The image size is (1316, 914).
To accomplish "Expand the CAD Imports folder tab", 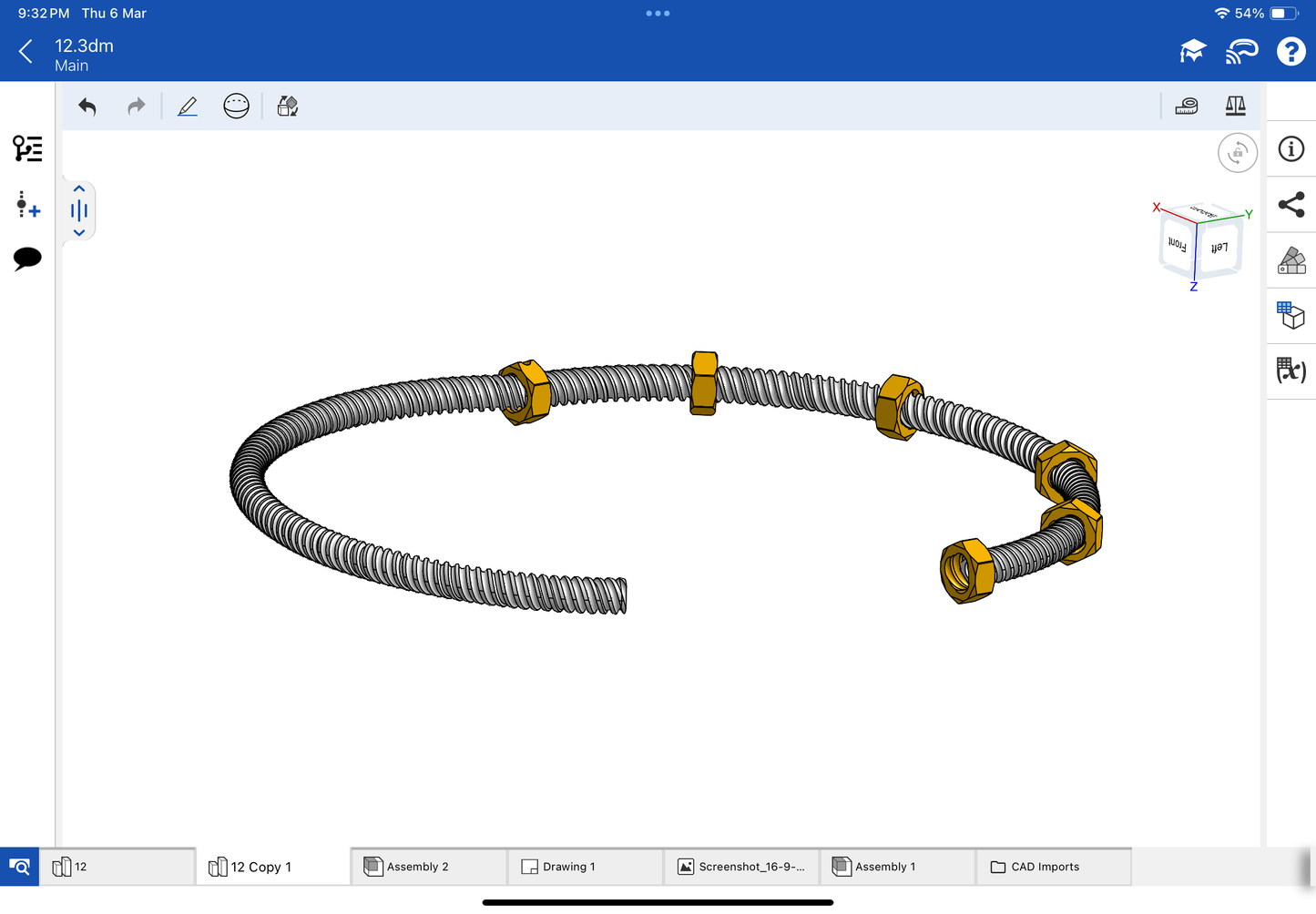I will click(x=1053, y=867).
